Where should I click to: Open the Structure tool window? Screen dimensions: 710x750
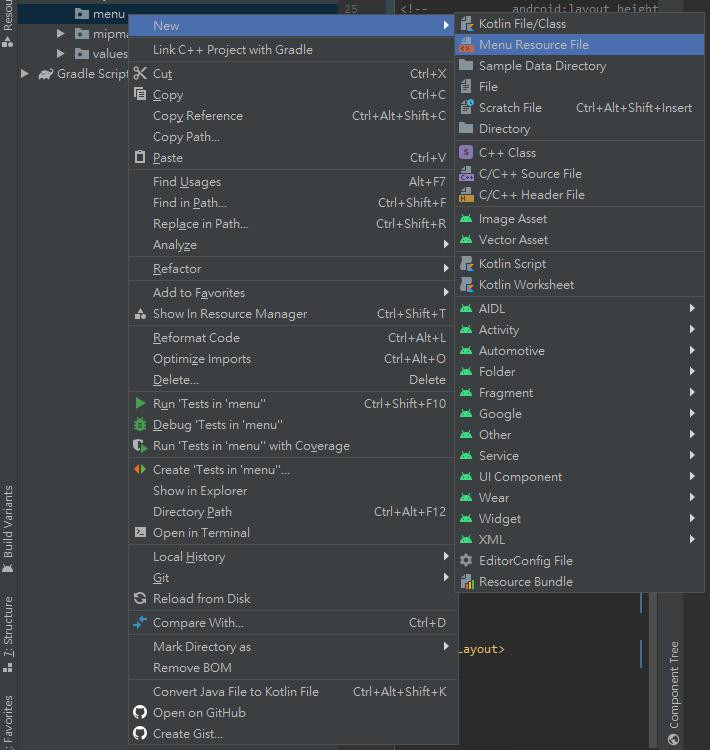8,634
